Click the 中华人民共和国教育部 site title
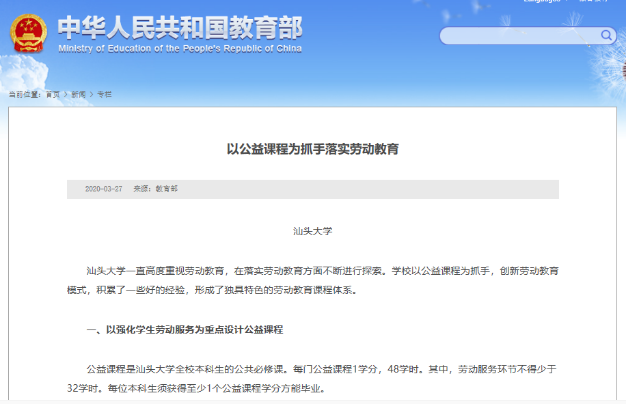This screenshot has height=404, width=626. 180,28
